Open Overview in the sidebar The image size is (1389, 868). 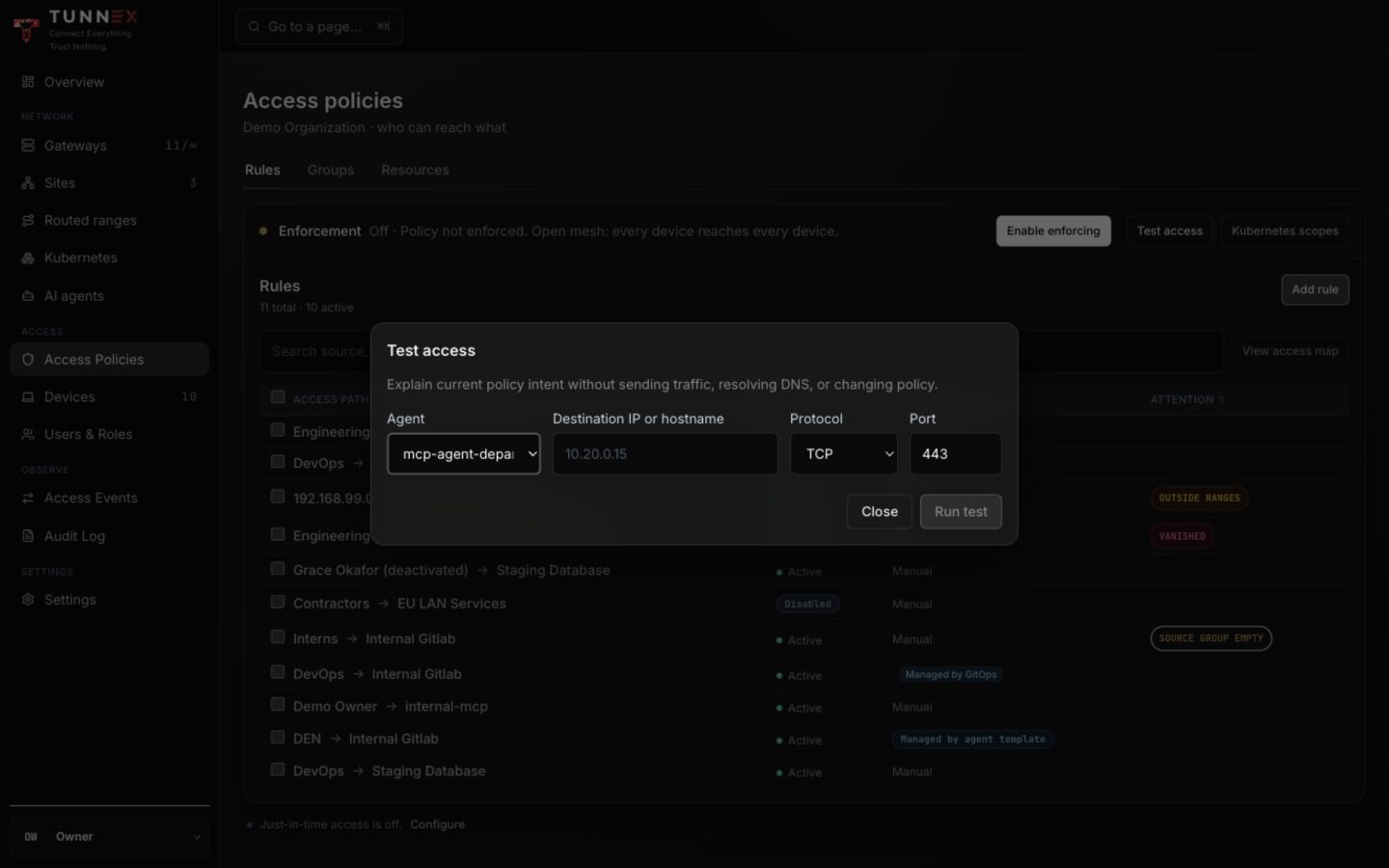tap(109, 82)
